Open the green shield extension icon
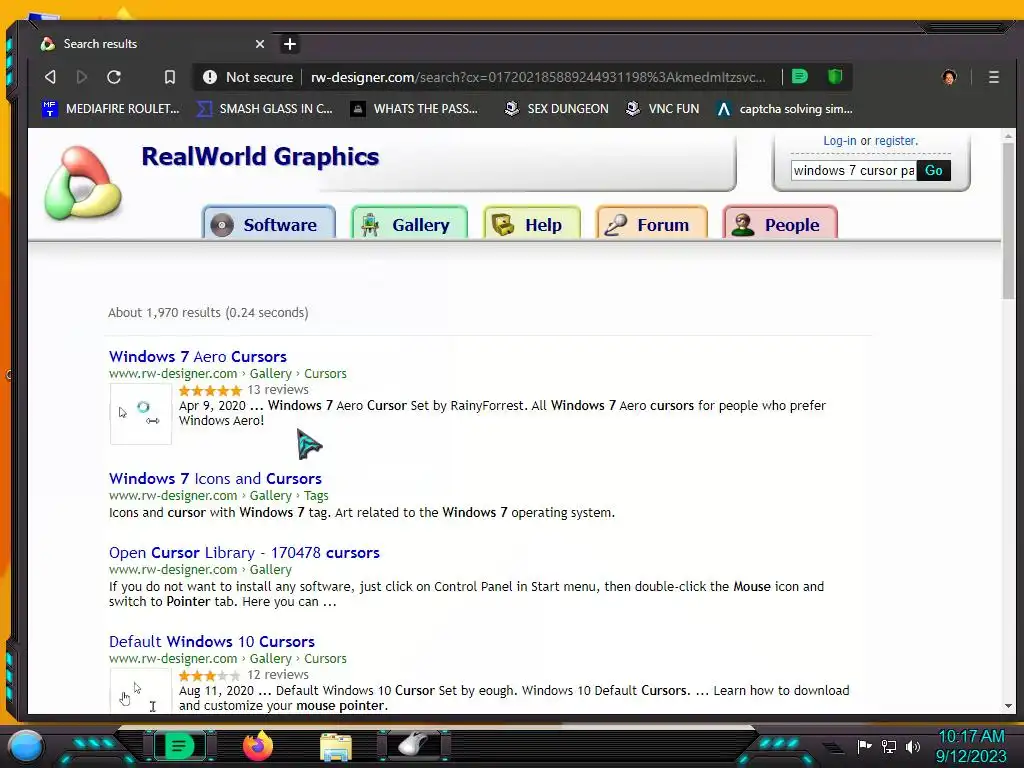This screenshot has height=768, width=1024. (835, 76)
